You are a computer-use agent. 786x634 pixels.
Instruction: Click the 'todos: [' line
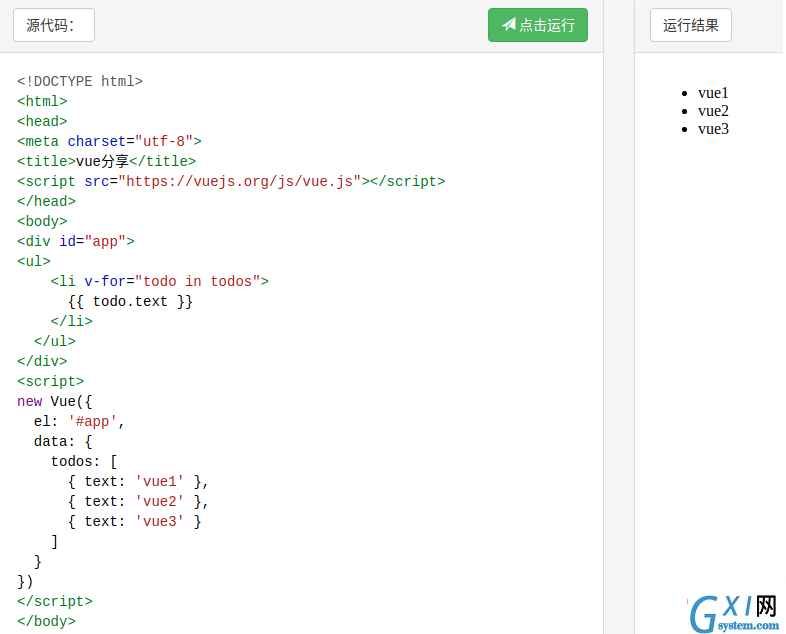click(x=84, y=462)
